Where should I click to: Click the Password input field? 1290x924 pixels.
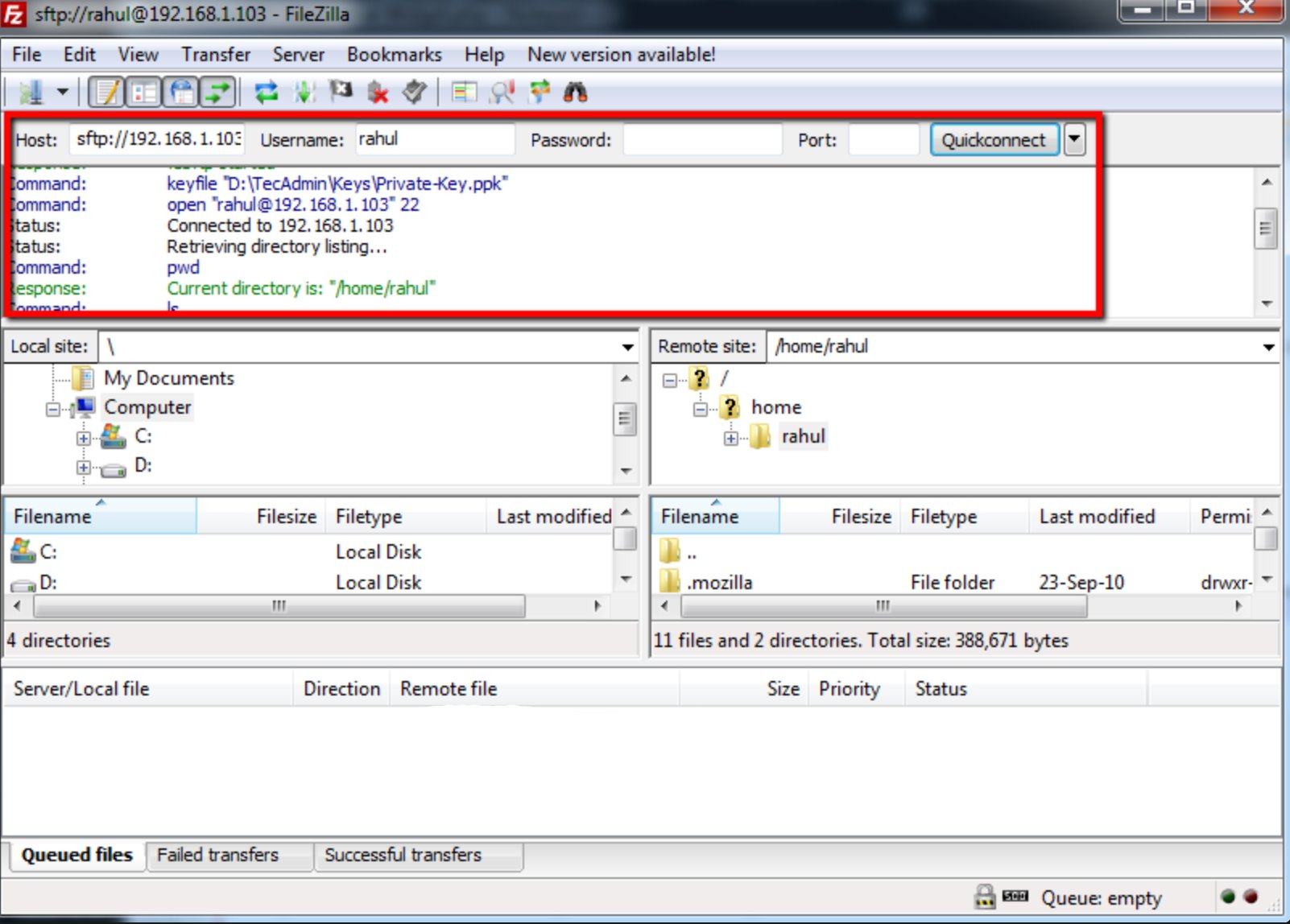(702, 140)
